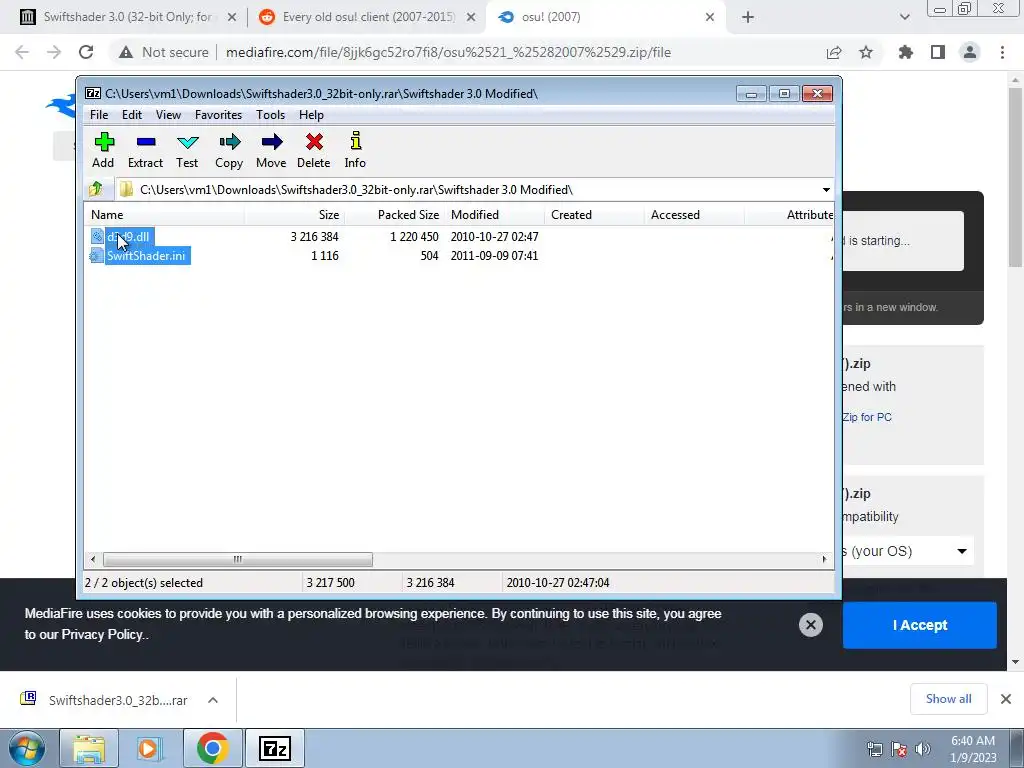
Task: Select the Move toolbar icon
Action: tap(271, 150)
